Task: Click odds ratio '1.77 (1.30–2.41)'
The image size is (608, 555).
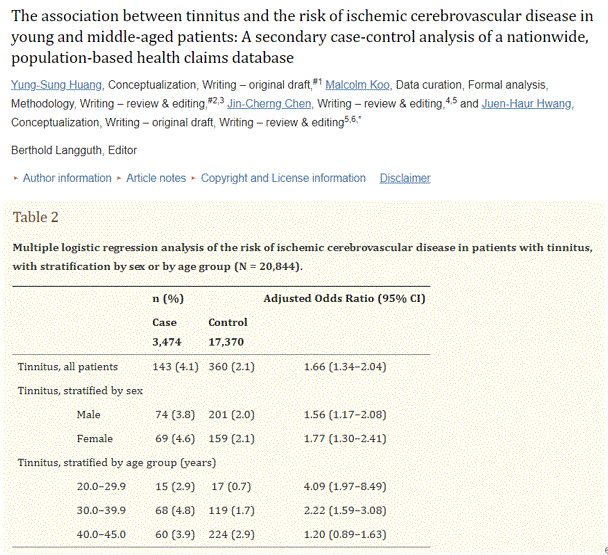Action: (345, 439)
